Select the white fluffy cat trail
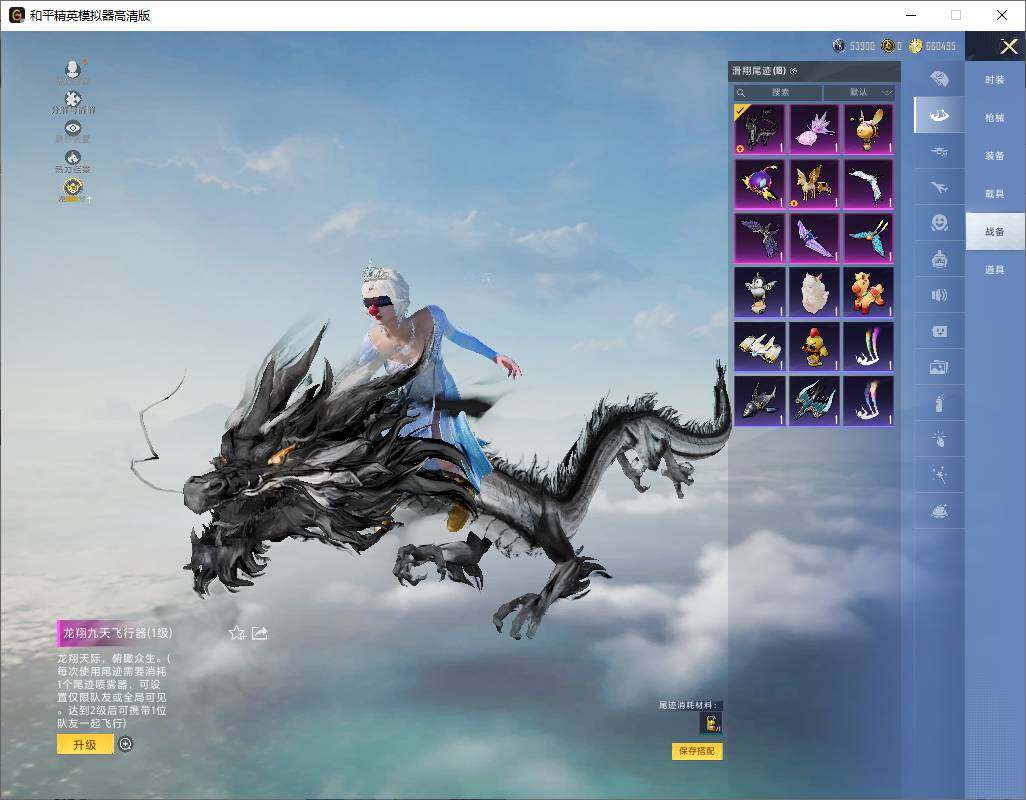The height and width of the screenshot is (800, 1026). tap(814, 292)
